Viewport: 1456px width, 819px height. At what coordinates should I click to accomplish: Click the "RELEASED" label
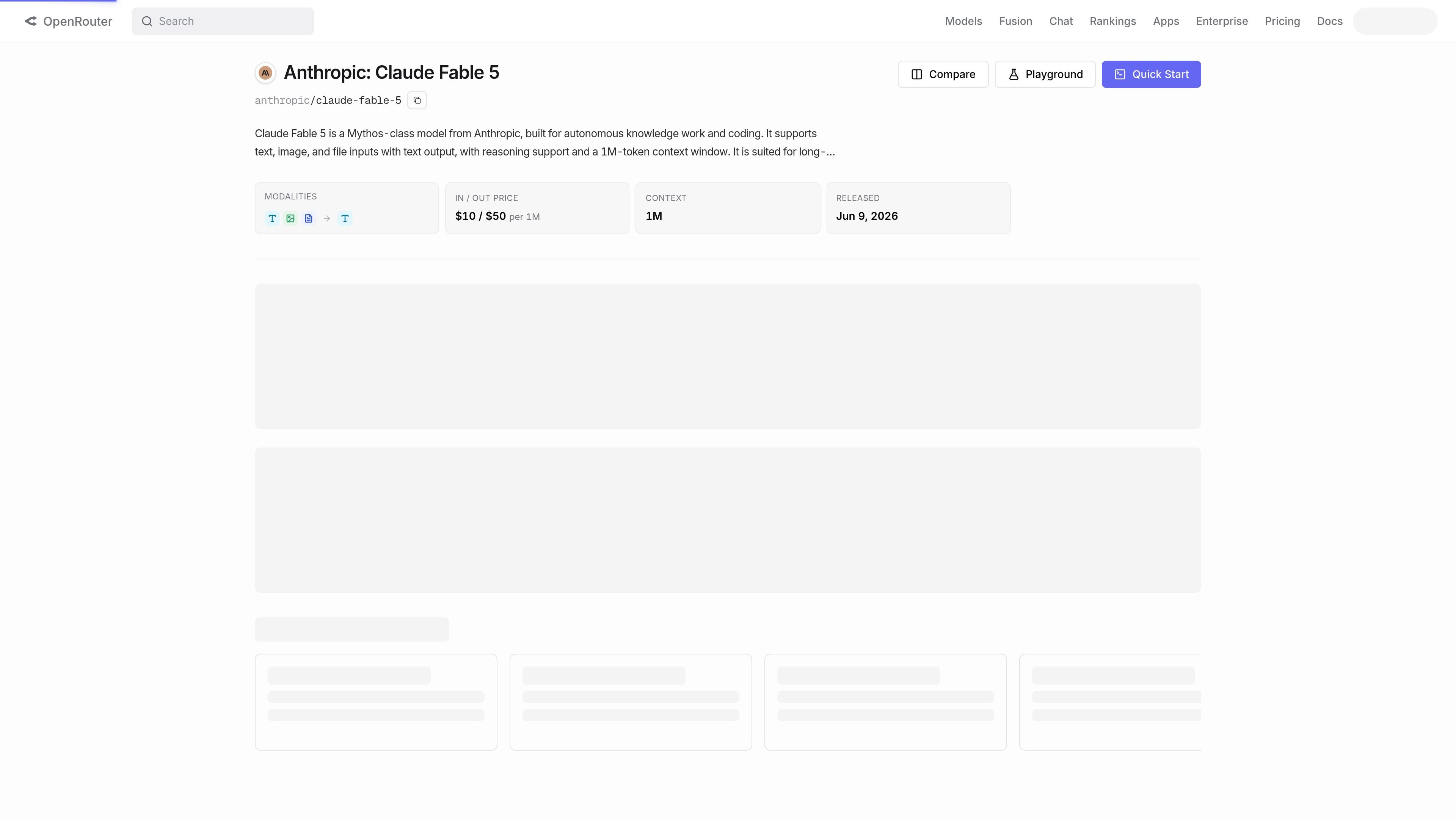(857, 198)
